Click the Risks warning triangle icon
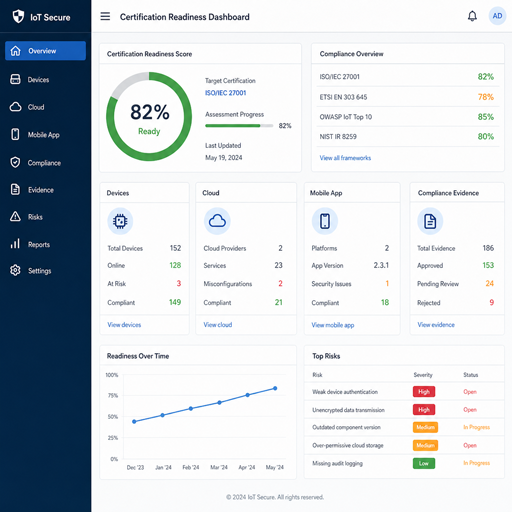This screenshot has width=512, height=512. [x=15, y=216]
